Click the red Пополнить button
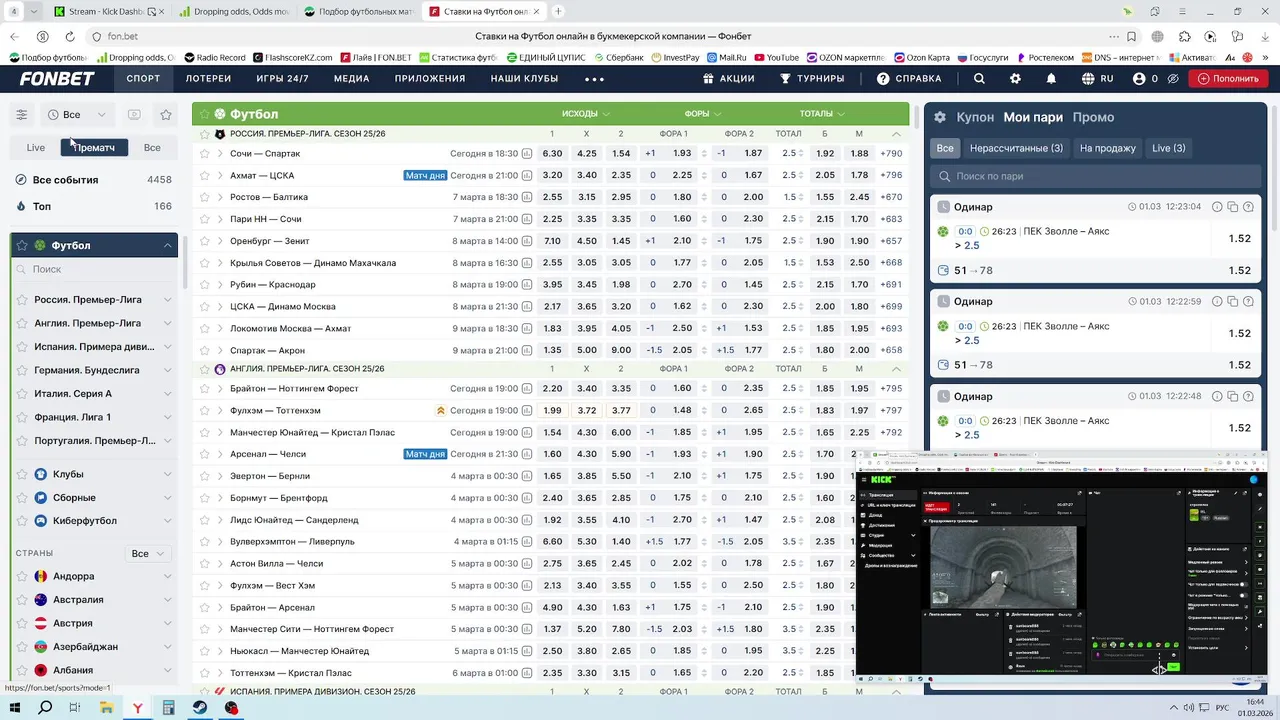Image resolution: width=1280 pixels, height=720 pixels. (1228, 78)
